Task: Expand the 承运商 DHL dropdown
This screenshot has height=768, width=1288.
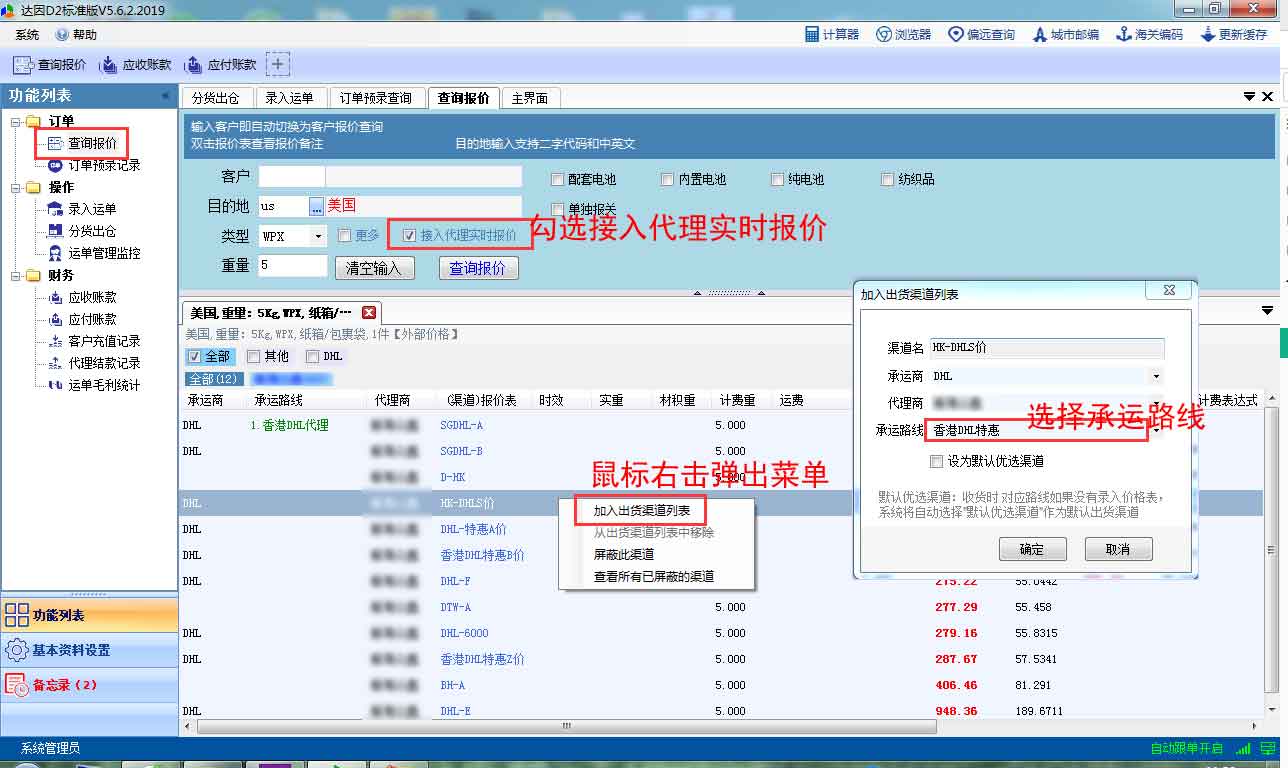Action: 1156,377
